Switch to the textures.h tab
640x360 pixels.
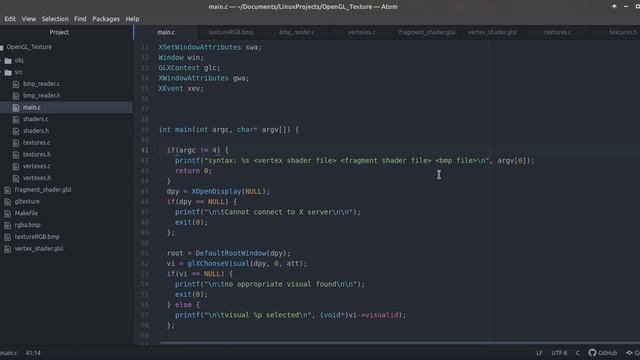pyautogui.click(x=622, y=32)
